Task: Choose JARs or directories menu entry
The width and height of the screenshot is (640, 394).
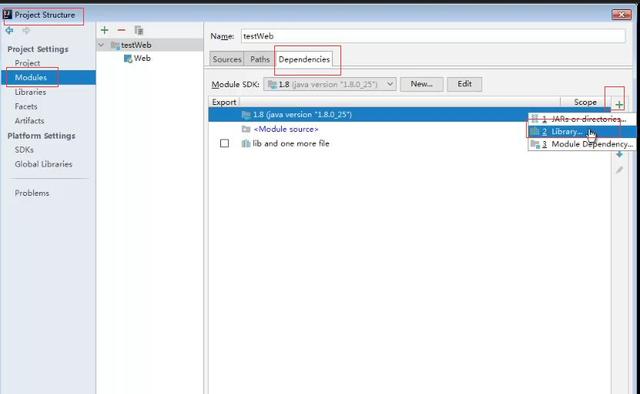Action: pos(582,119)
